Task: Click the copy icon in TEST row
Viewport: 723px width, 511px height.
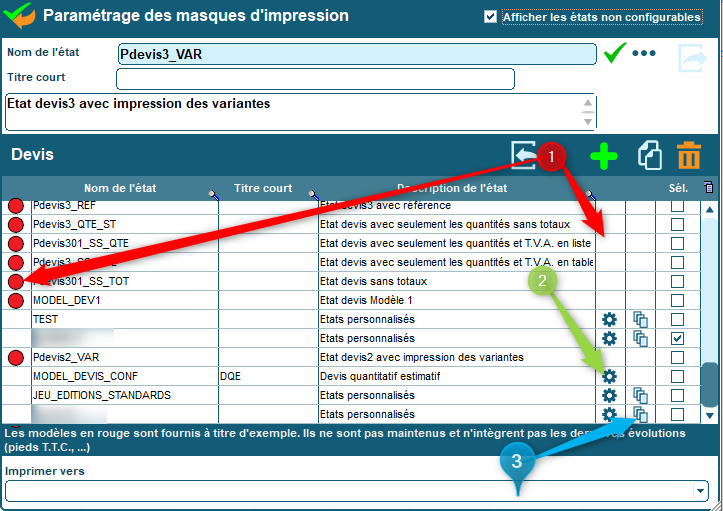Action: click(640, 319)
